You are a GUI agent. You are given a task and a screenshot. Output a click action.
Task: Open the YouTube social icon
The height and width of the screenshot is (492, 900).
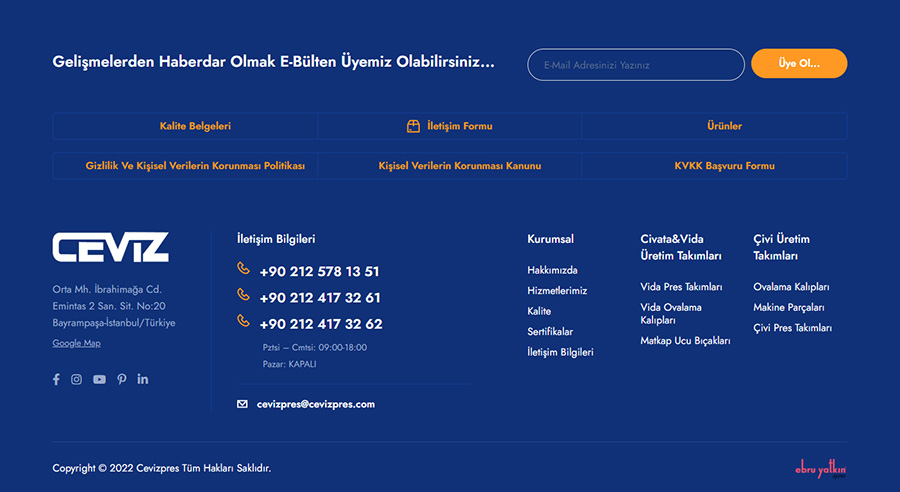coord(99,379)
